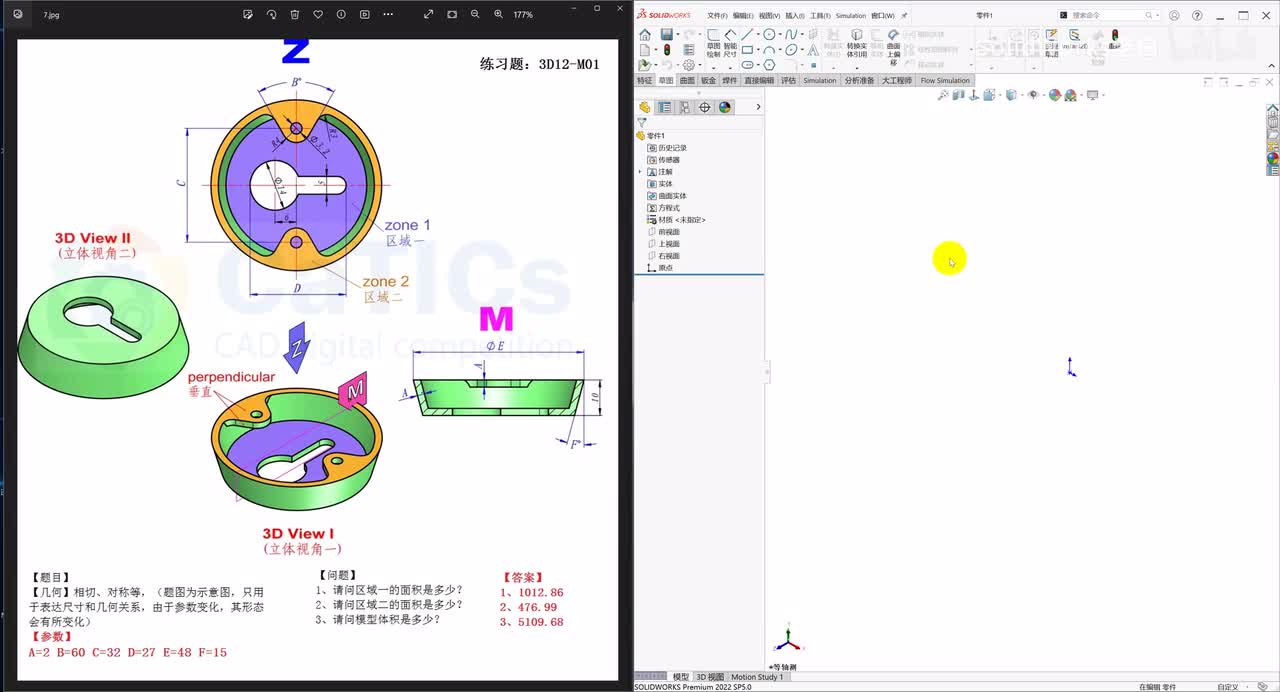This screenshot has width=1280, height=692.
Task: Open the DimXpertManager crosshair tab
Action: [705, 107]
